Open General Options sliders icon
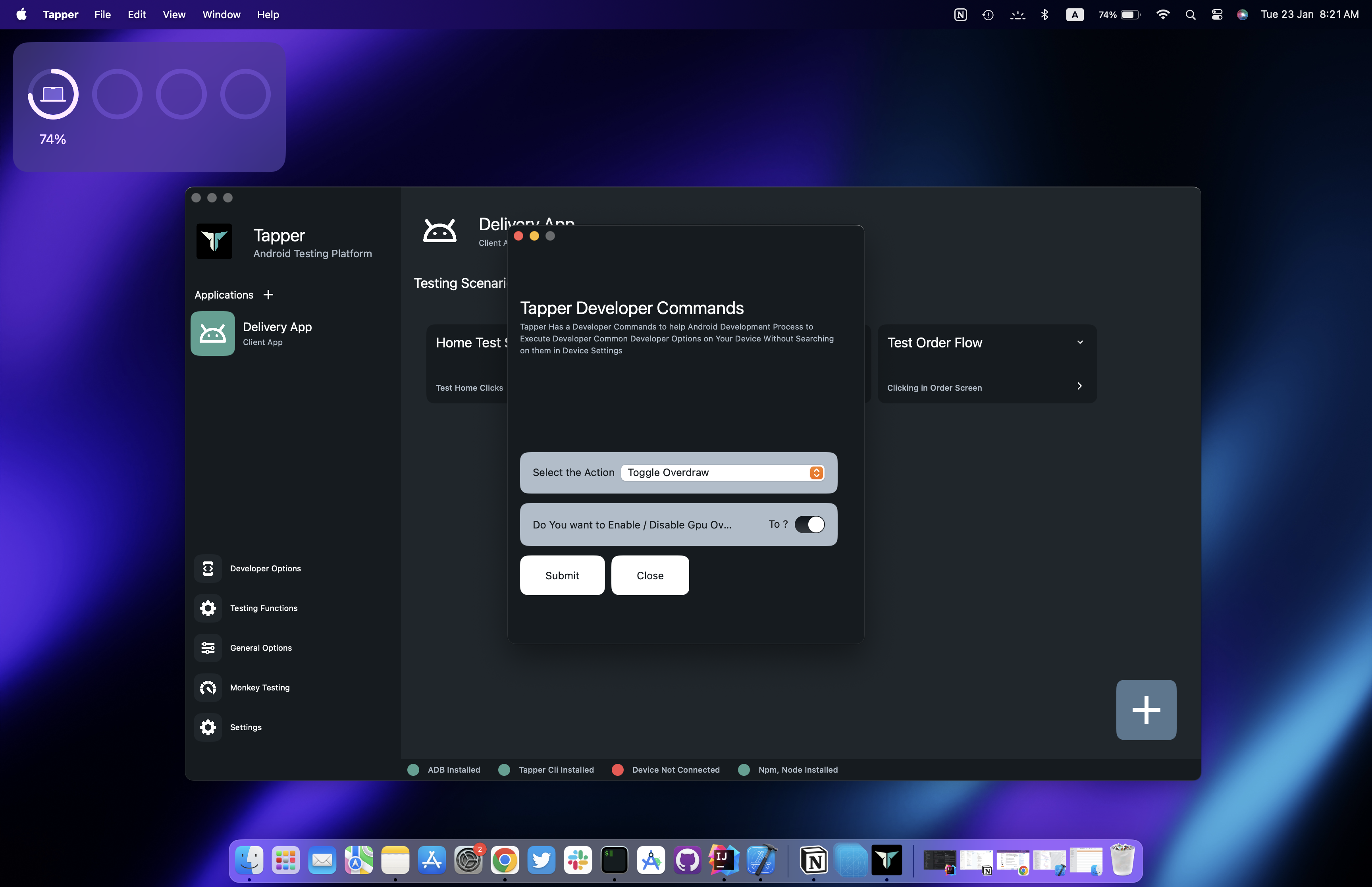Viewport: 1372px width, 887px height. (208, 648)
